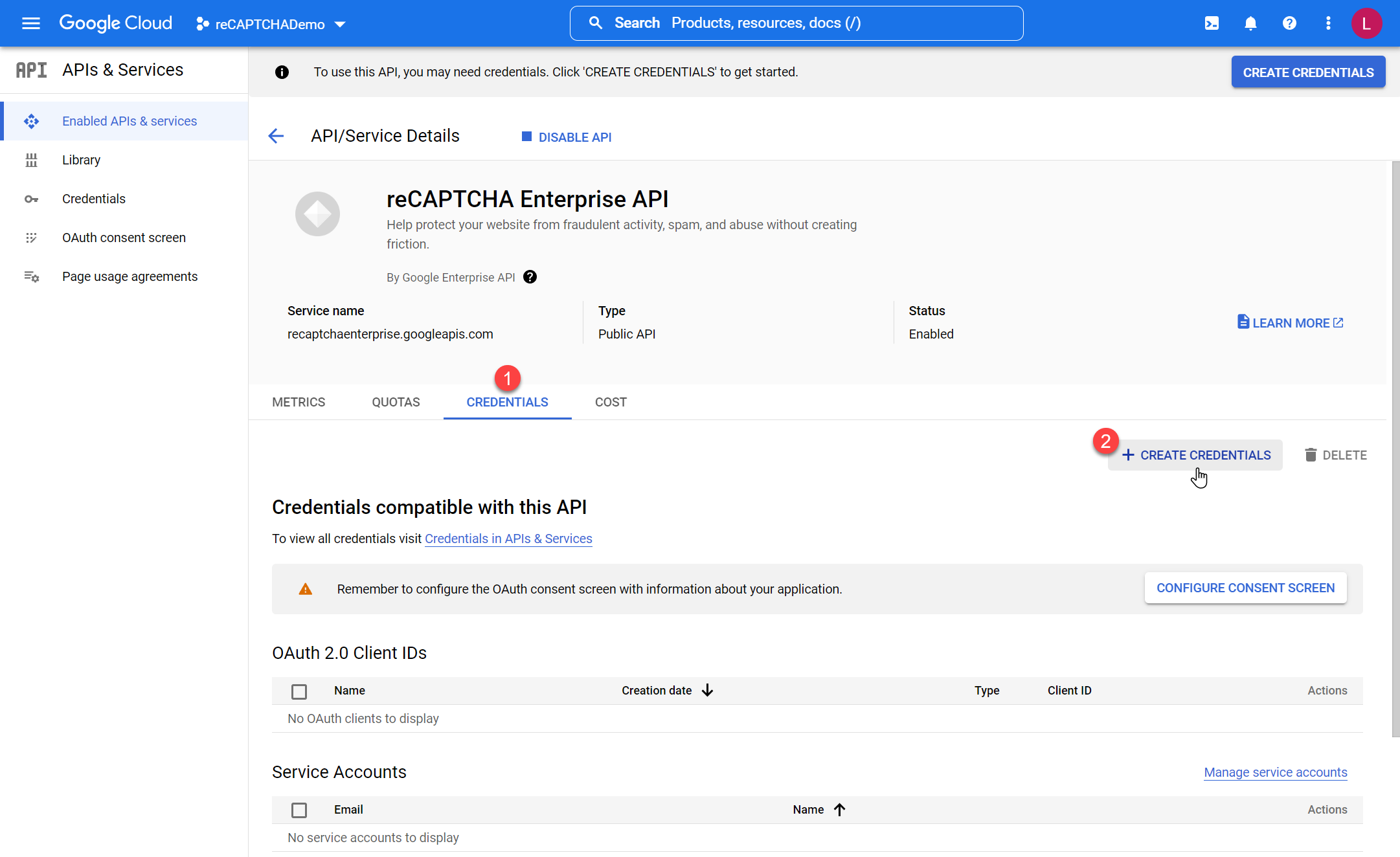Open Credentials in sidebar

[126, 199]
